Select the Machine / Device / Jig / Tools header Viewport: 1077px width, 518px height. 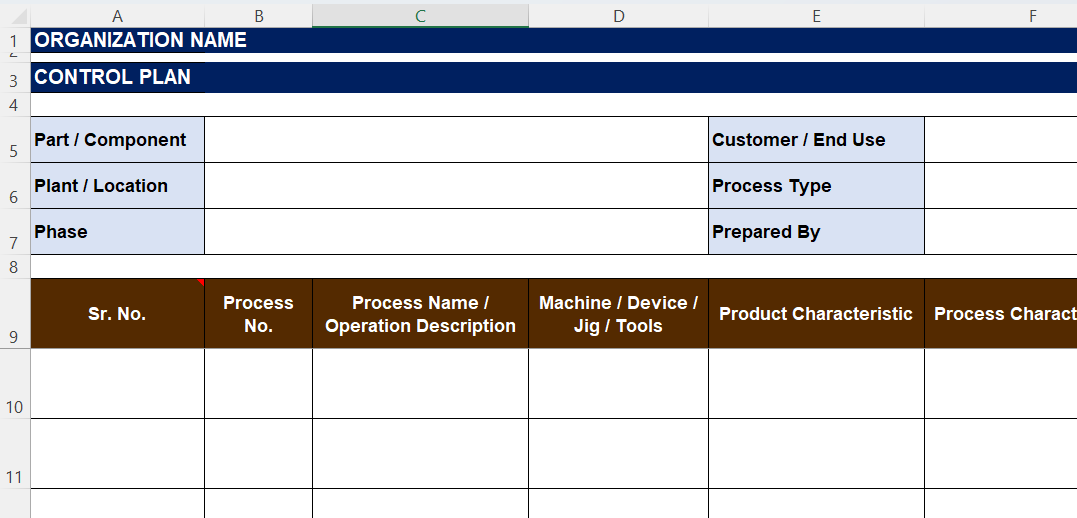point(618,314)
